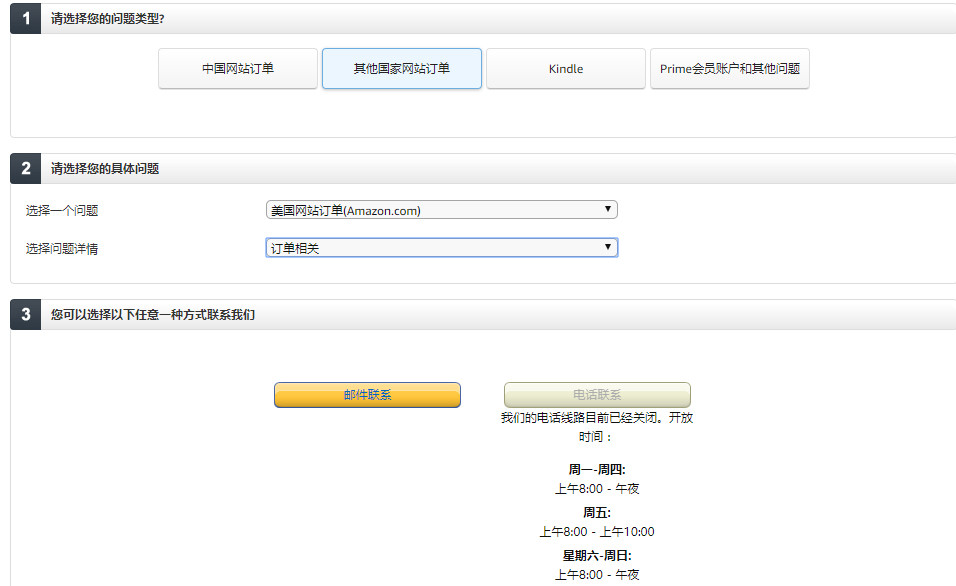Click the 选择问题详情 label

pos(62,248)
